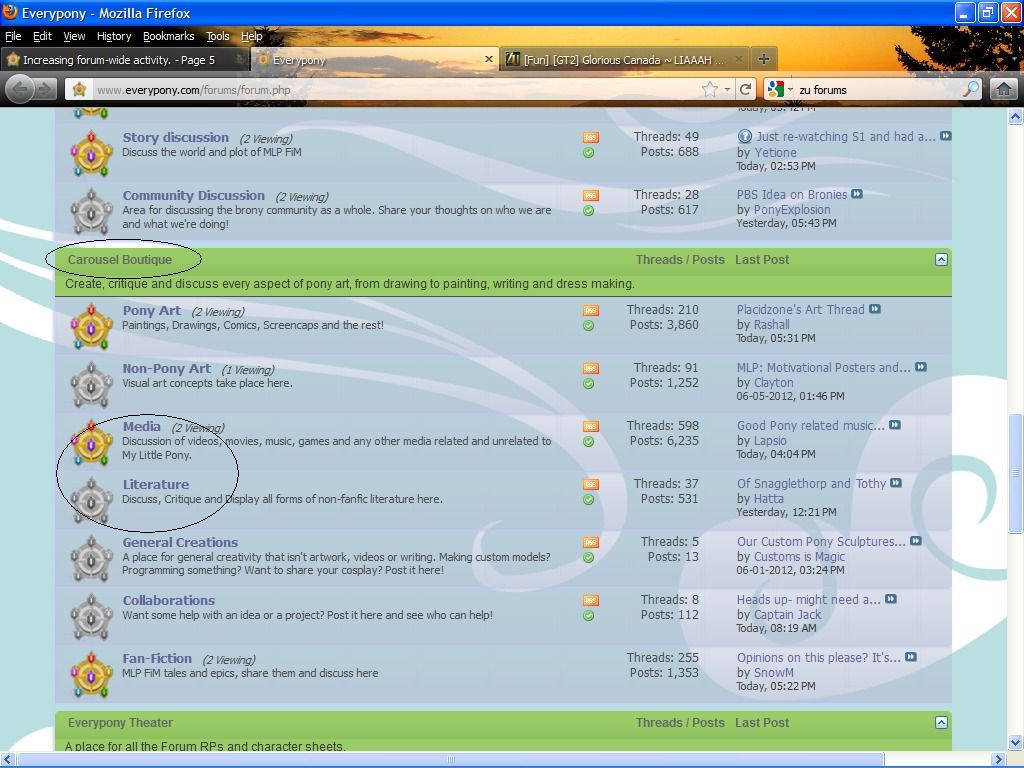The width and height of the screenshot is (1024, 768).
Task: Open the RSS feed for General Creations
Action: [x=590, y=542]
